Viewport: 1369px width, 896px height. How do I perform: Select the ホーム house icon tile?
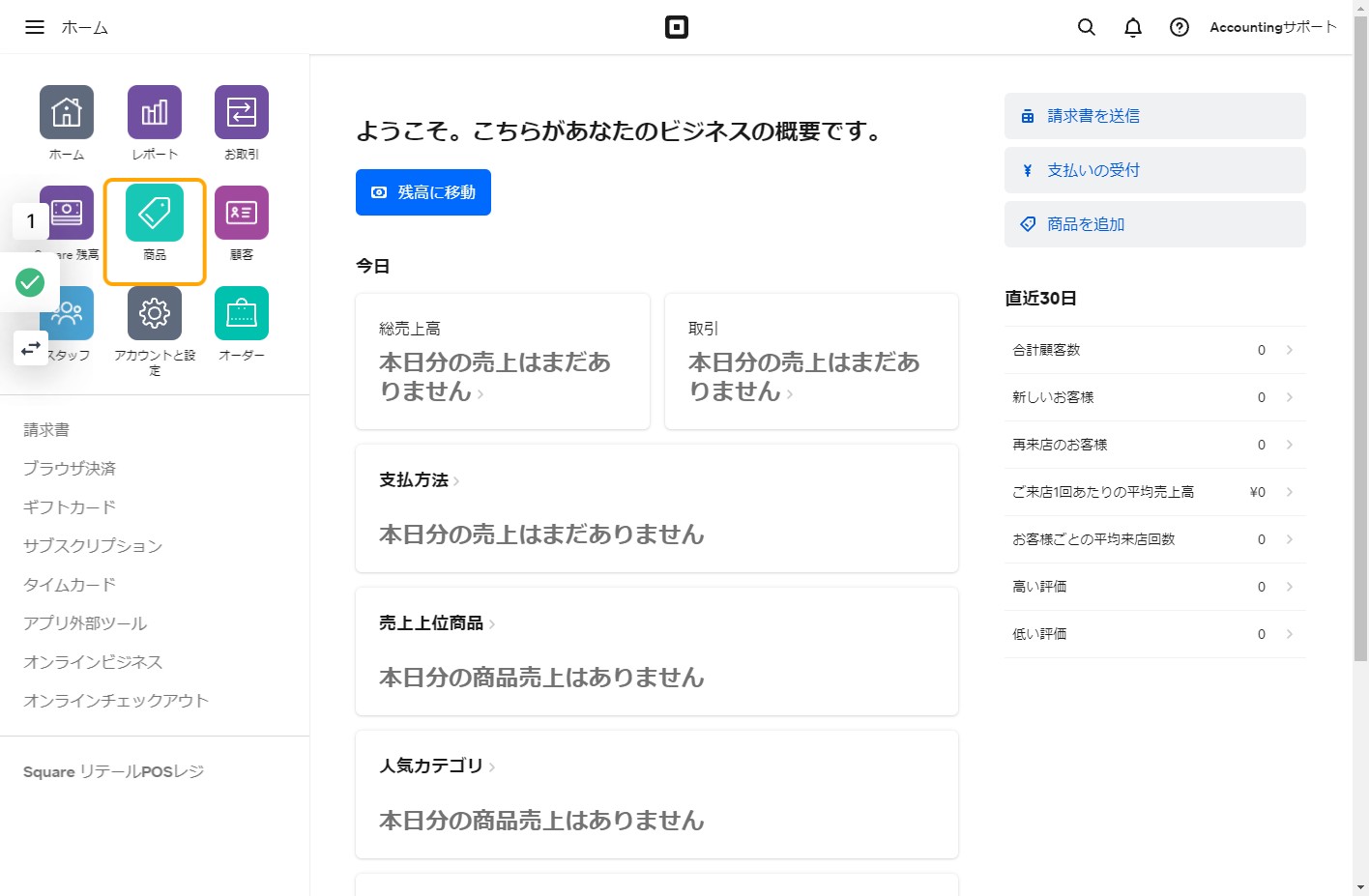pyautogui.click(x=67, y=112)
